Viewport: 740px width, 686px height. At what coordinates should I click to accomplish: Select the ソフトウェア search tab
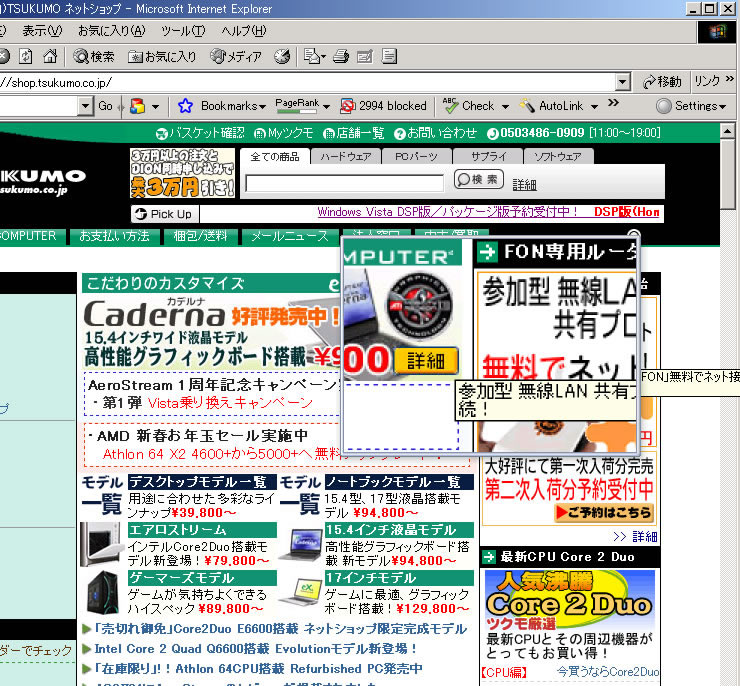558,156
